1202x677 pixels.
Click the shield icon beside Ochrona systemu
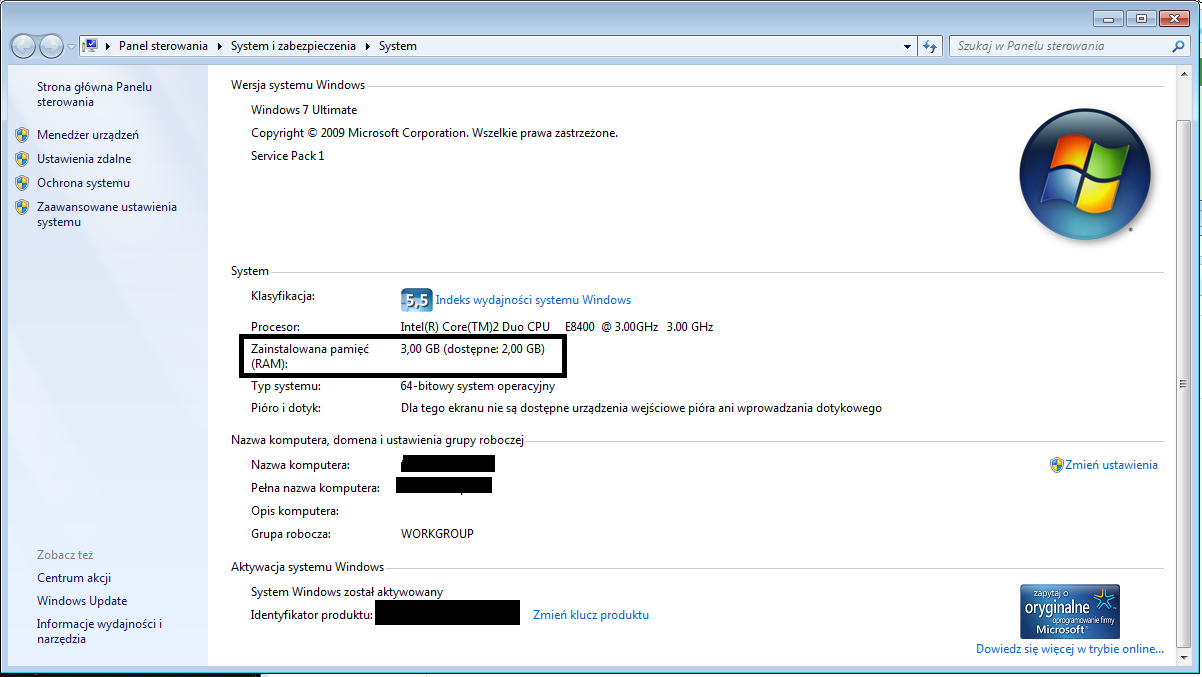coord(22,183)
